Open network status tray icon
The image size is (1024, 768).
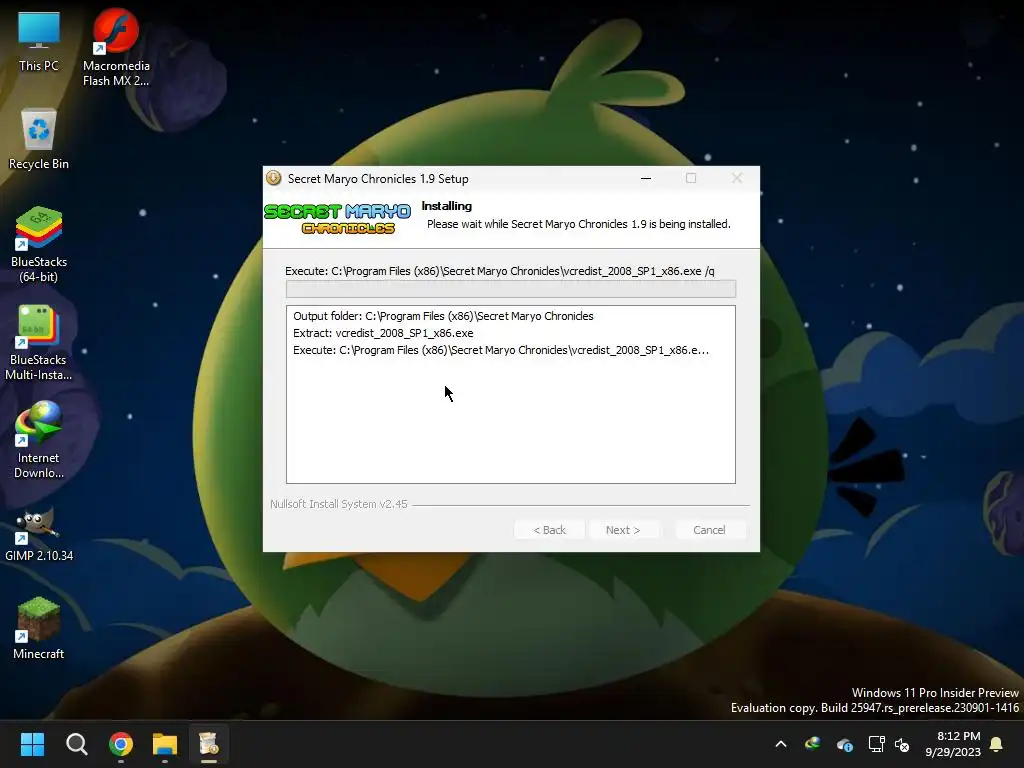click(x=876, y=744)
